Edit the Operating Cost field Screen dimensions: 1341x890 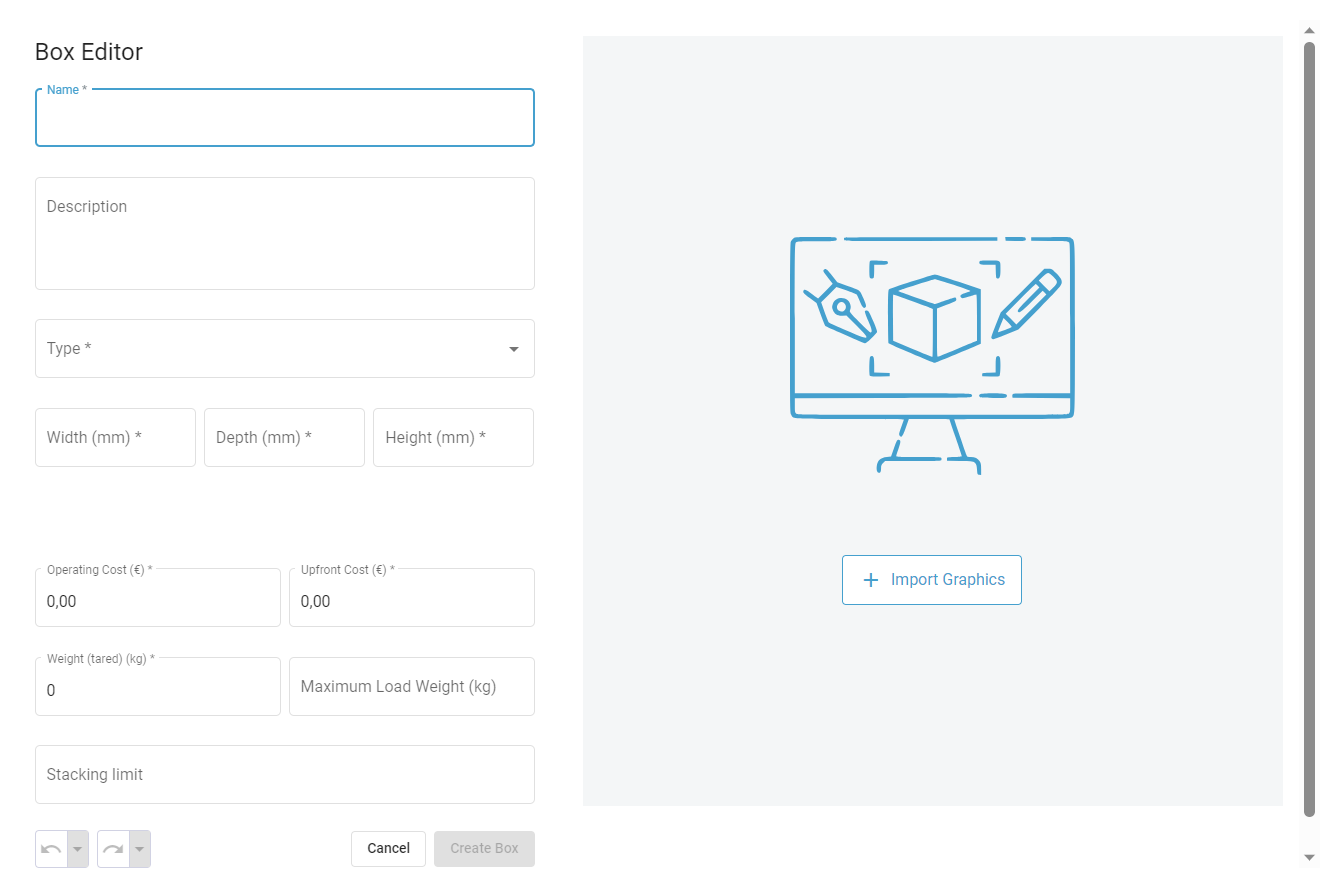(157, 602)
